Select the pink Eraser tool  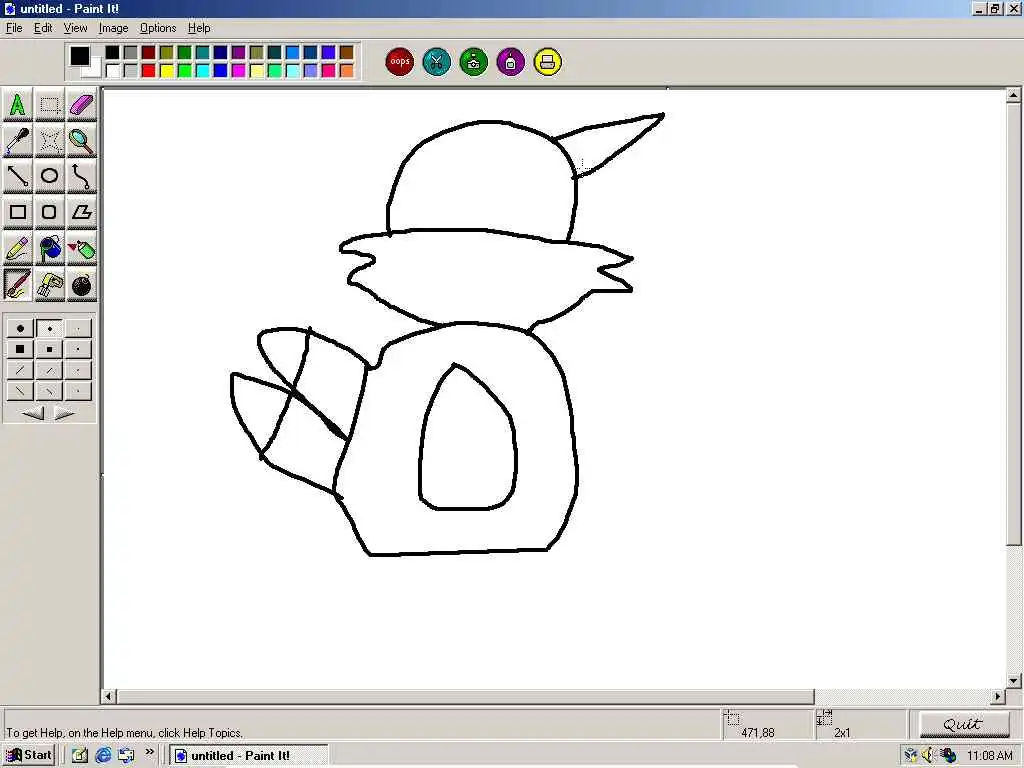[x=82, y=104]
